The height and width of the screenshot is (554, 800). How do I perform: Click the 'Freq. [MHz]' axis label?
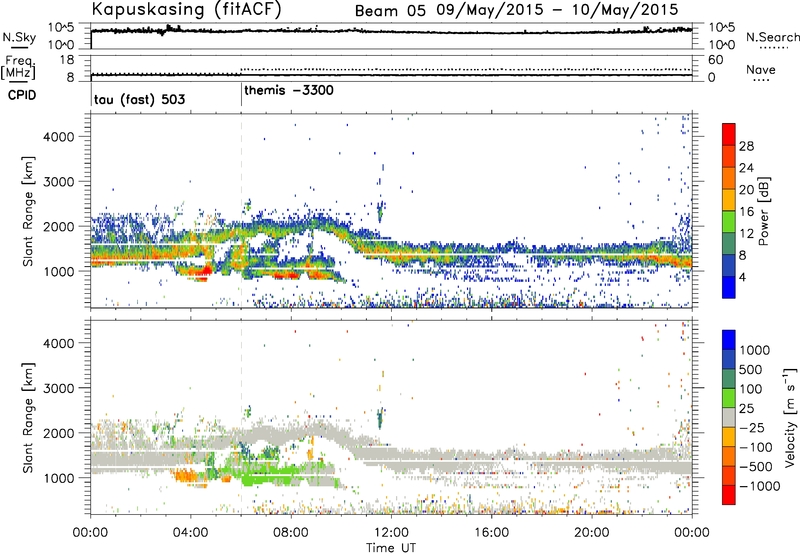tap(18, 68)
